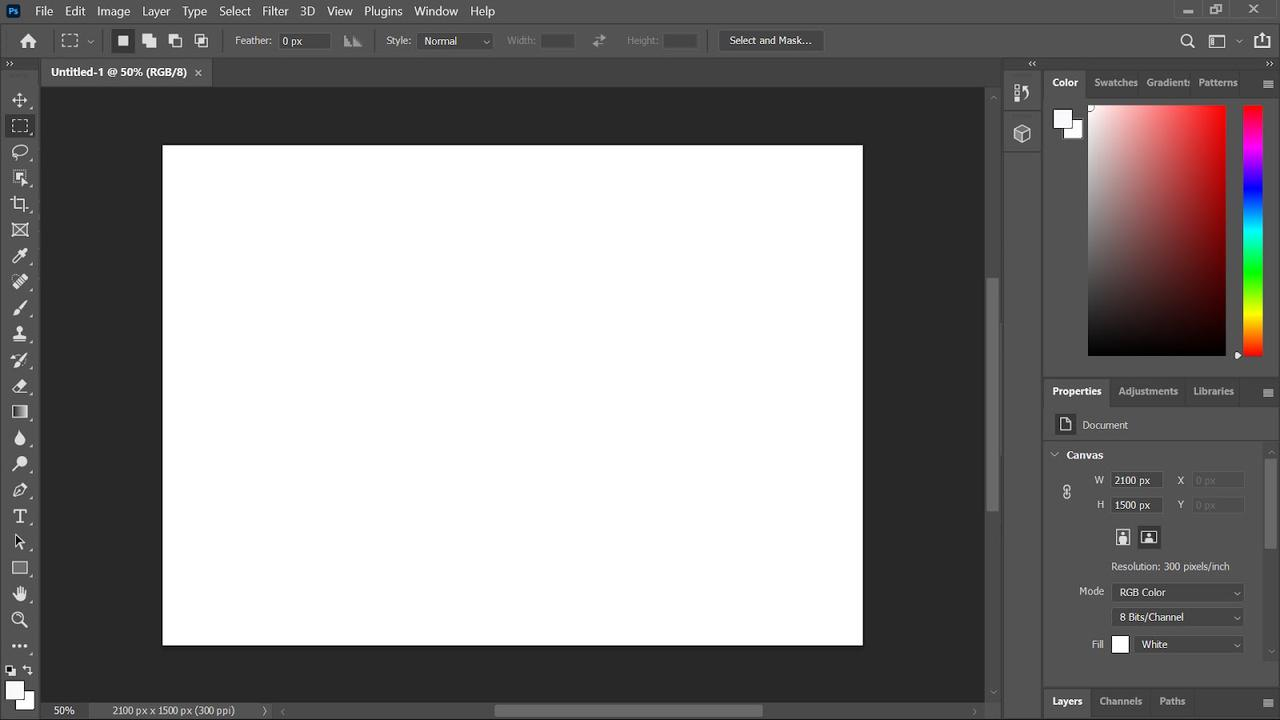Select the Lasso tool

tap(20, 152)
